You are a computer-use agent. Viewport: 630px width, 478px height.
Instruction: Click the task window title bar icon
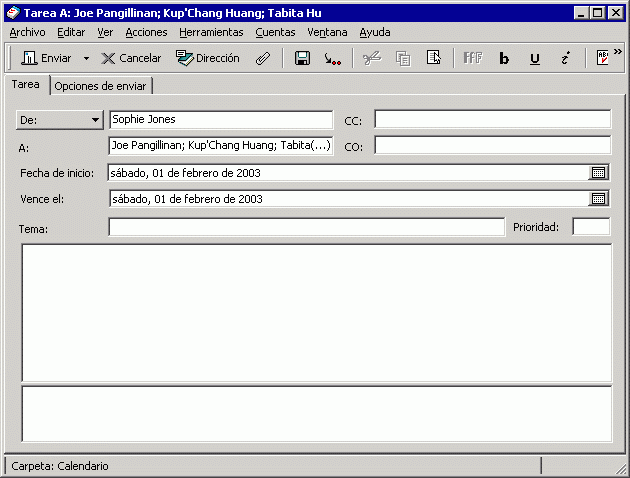[13, 13]
